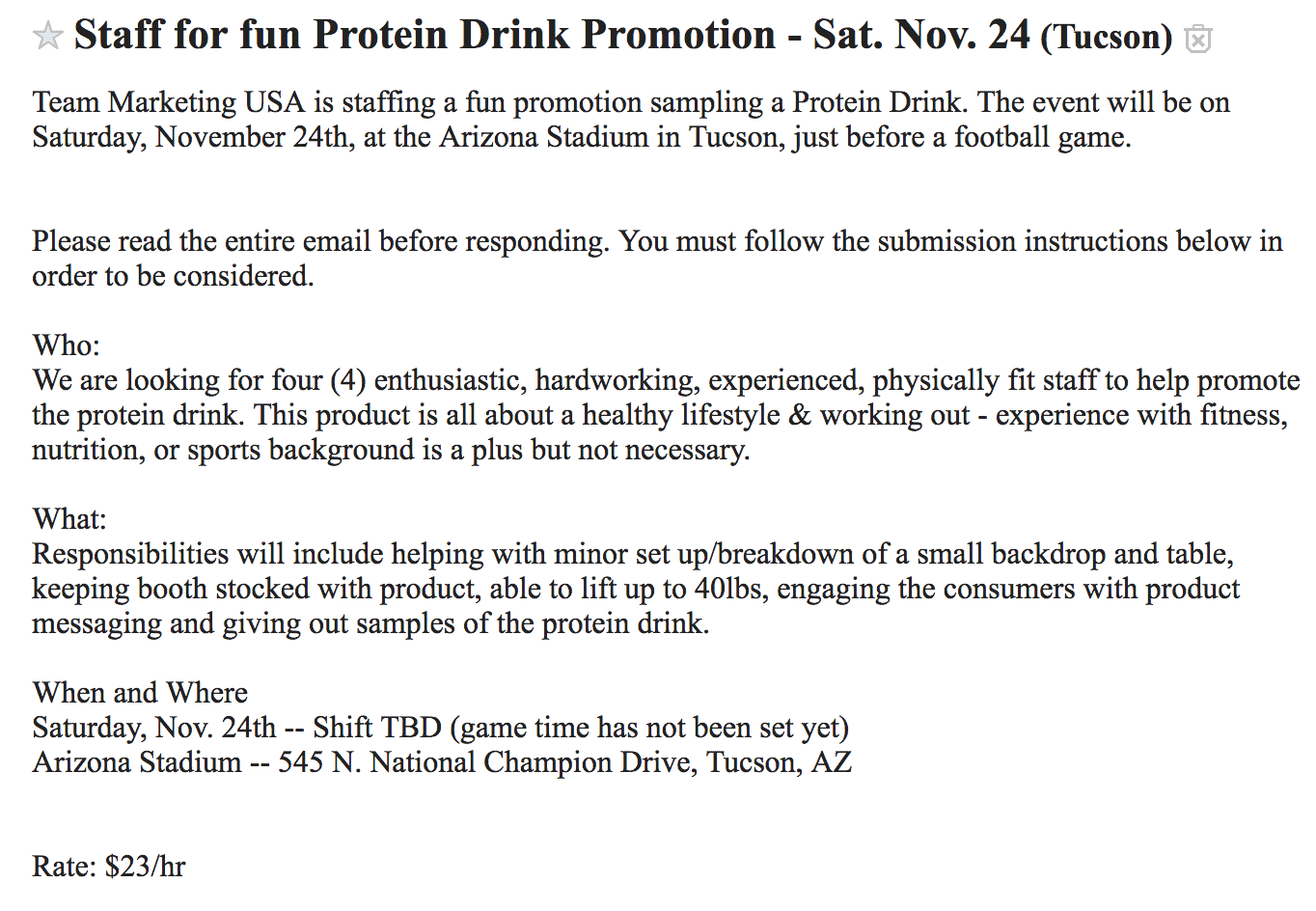Click the 'Rate: $23/hr' line
This screenshot has width=1316, height=911.
[x=109, y=867]
